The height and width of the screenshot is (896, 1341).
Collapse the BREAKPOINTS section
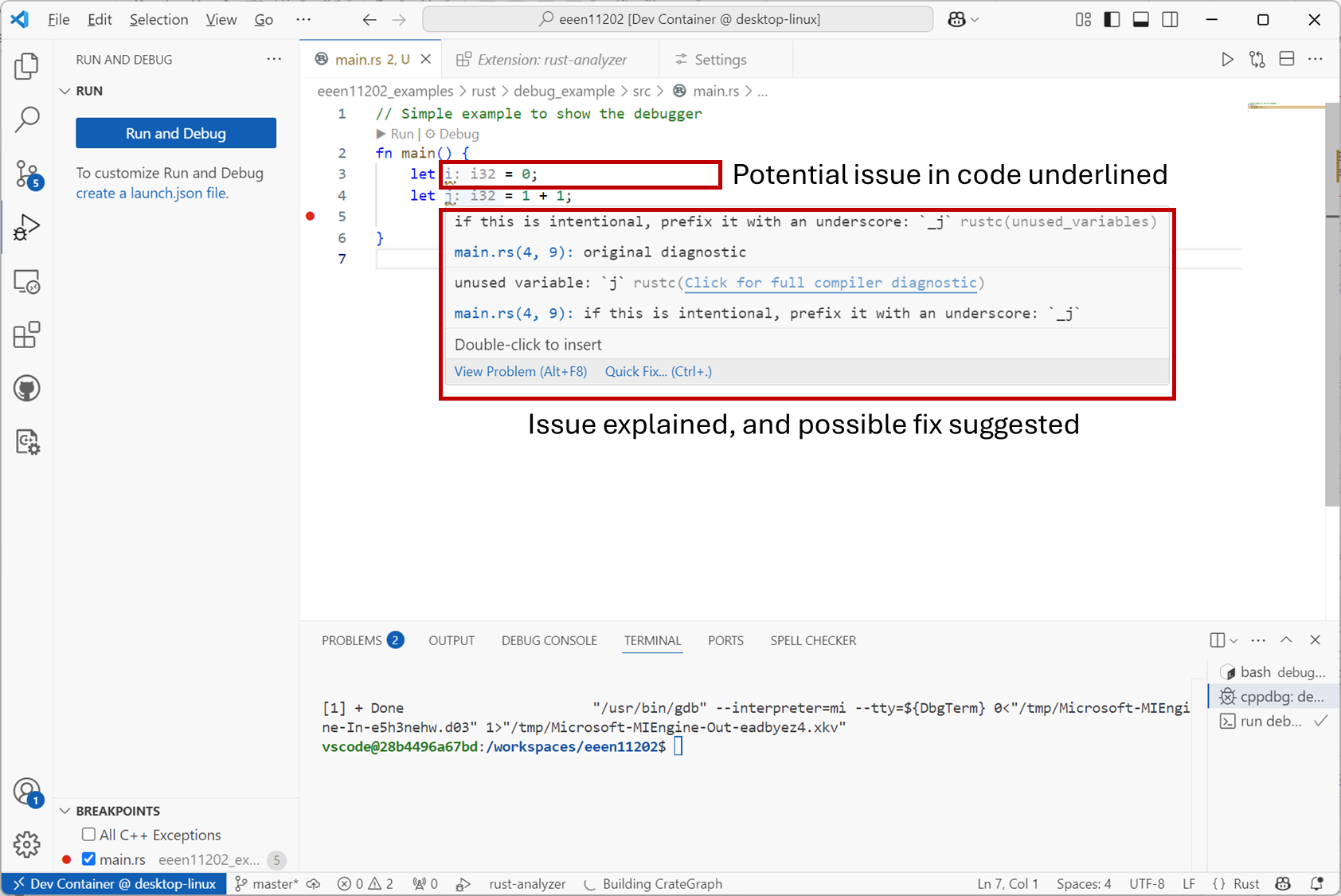pyautogui.click(x=65, y=811)
